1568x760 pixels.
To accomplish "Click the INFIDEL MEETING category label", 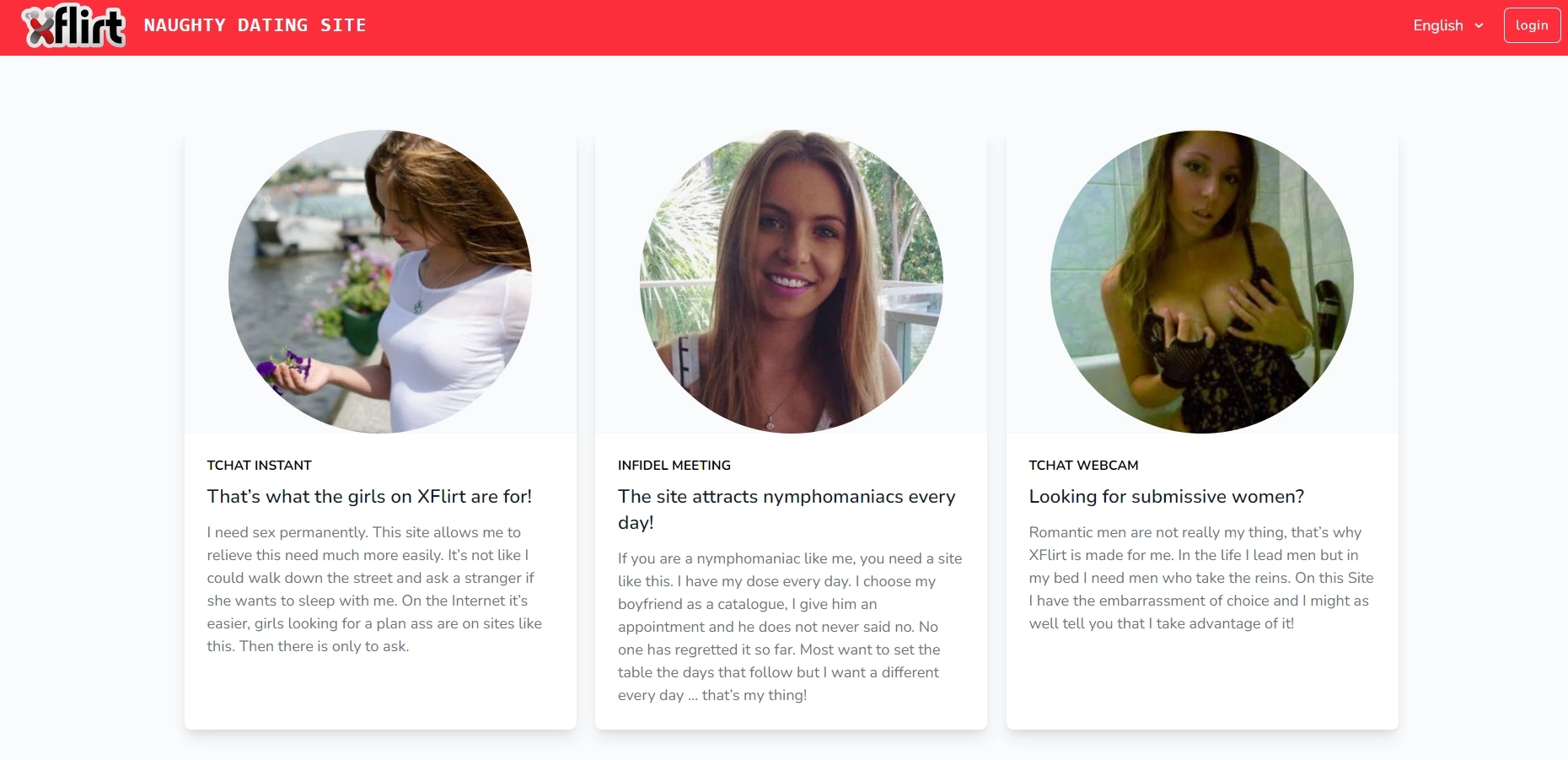I will [x=674, y=465].
